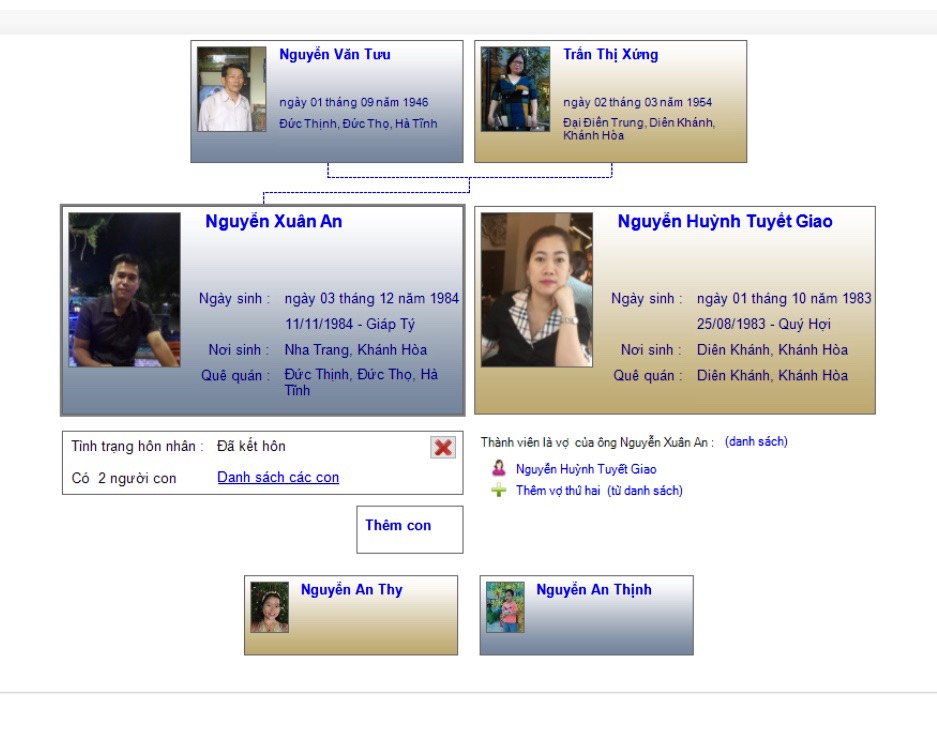Select the Nguyễn Huỳnh Tuyết Giao card title

pos(725,221)
